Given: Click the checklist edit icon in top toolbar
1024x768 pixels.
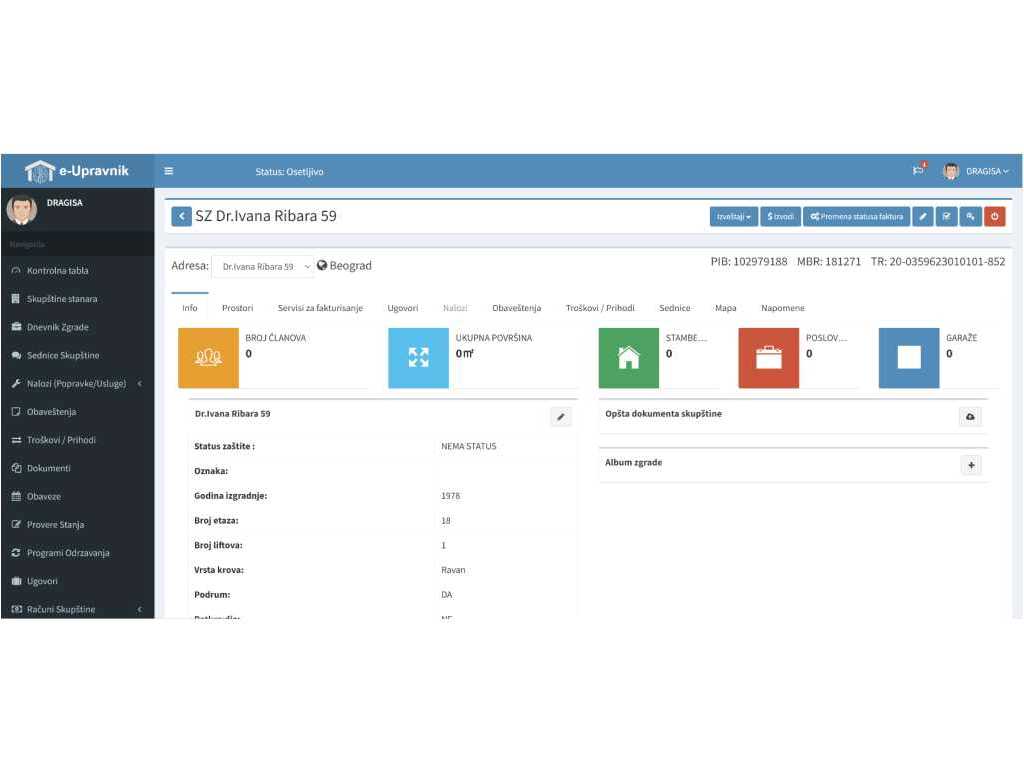Looking at the screenshot, I should pyautogui.click(x=947, y=216).
